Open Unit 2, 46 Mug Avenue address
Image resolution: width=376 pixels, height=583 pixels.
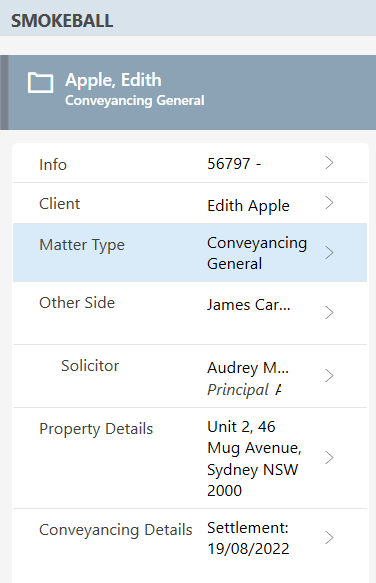254,458
